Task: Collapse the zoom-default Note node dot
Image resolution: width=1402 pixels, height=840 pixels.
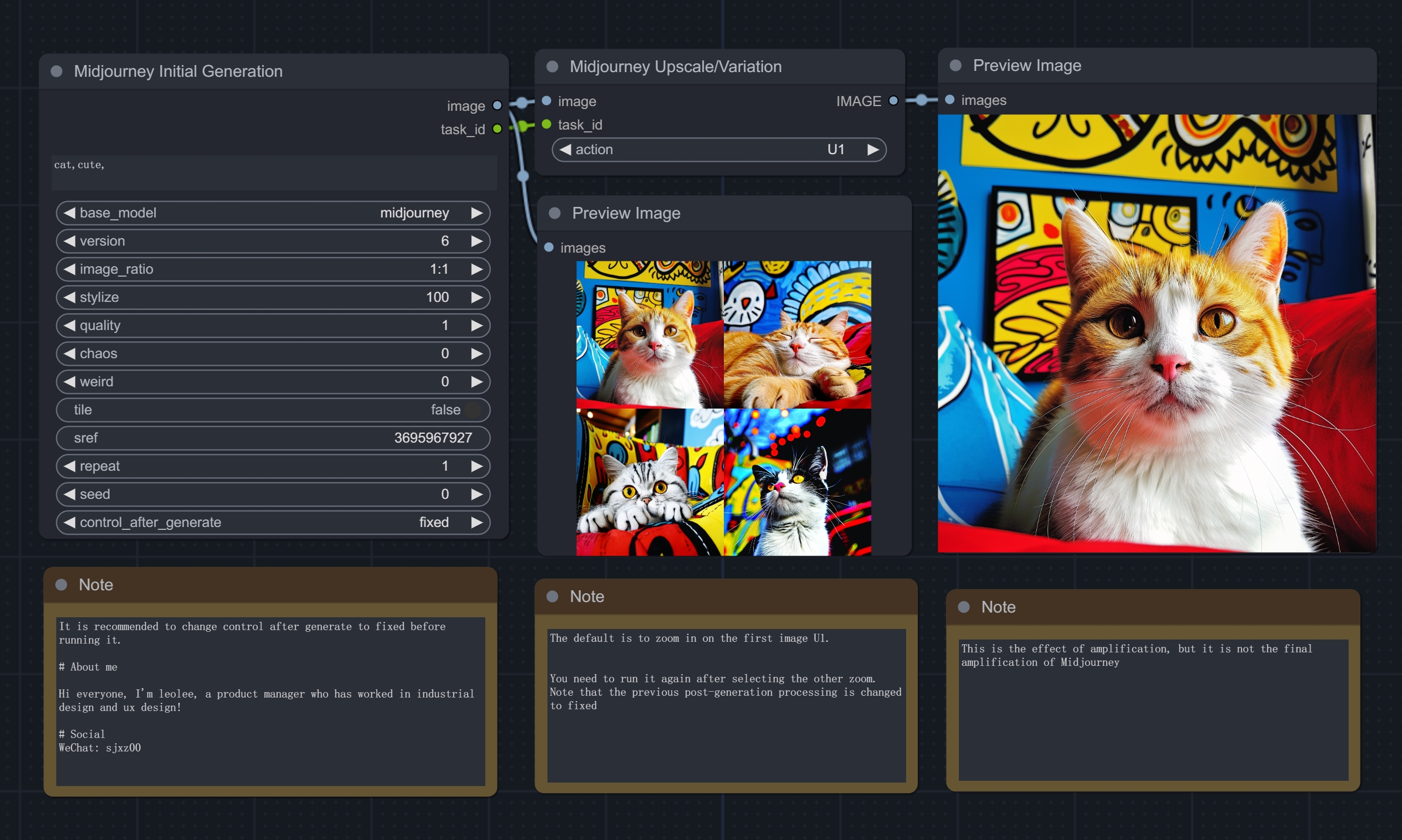Action: [x=552, y=596]
